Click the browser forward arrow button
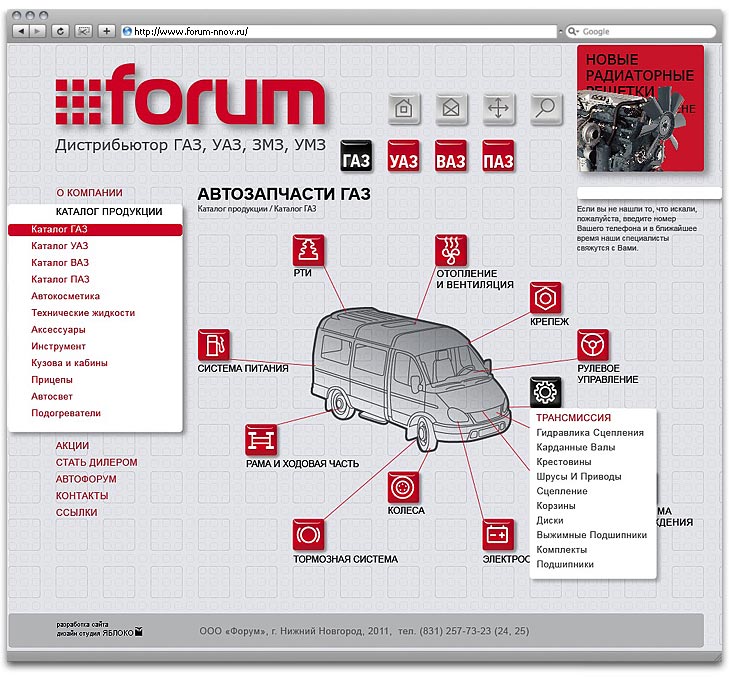 click(x=37, y=31)
